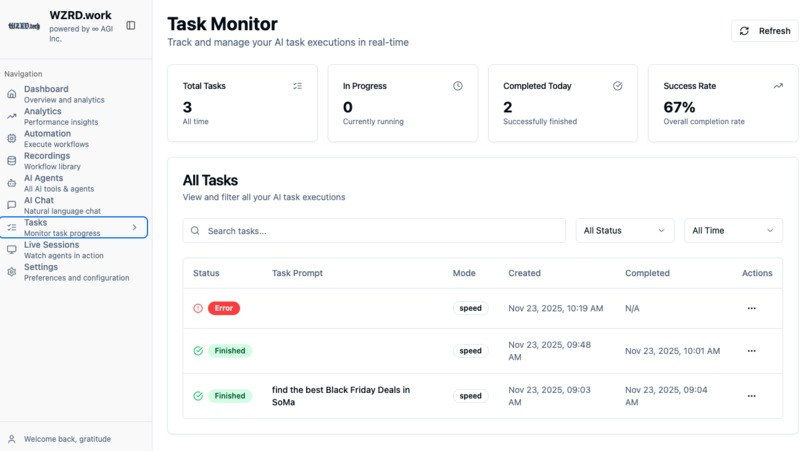
Task: Click the AI Chat bubble icon
Action: click(x=12, y=205)
